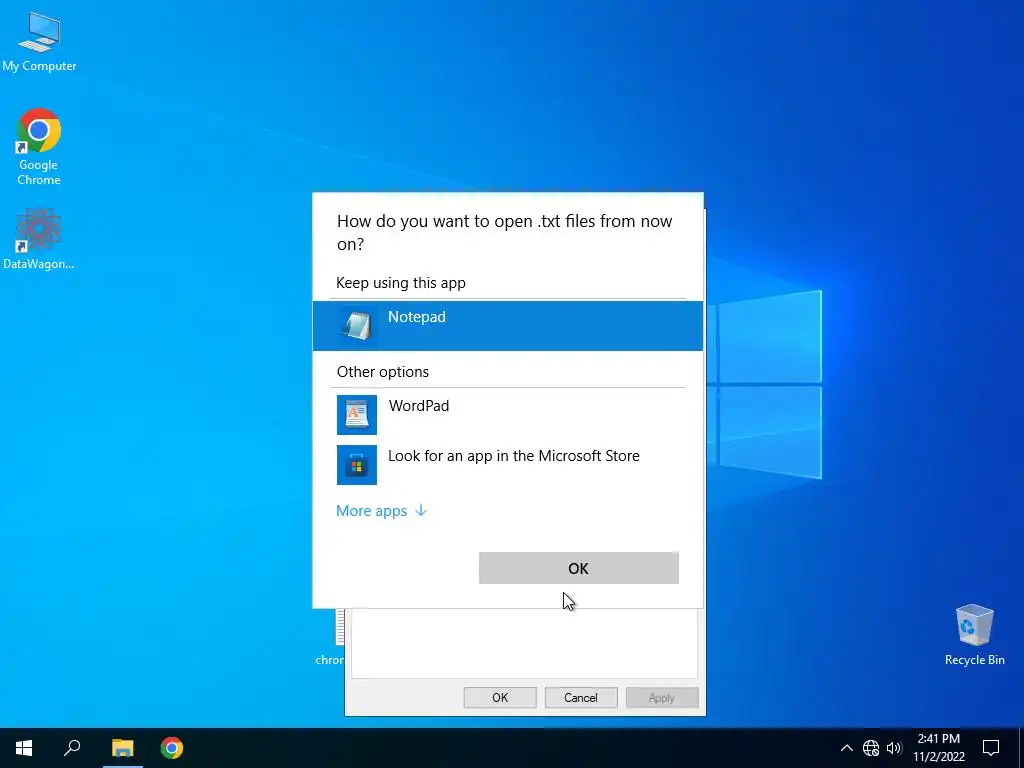
Task: Open File Explorer from the taskbar
Action: coord(122,748)
